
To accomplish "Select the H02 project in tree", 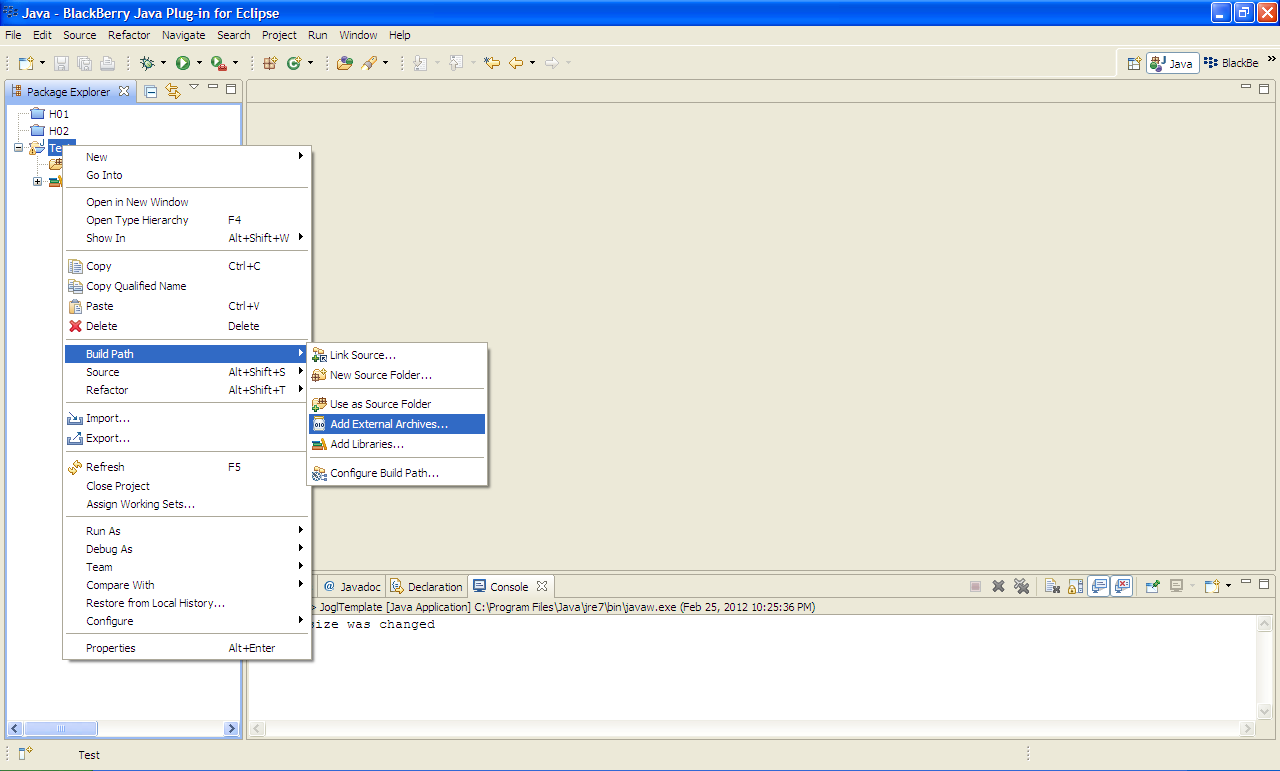I will click(x=50, y=131).
